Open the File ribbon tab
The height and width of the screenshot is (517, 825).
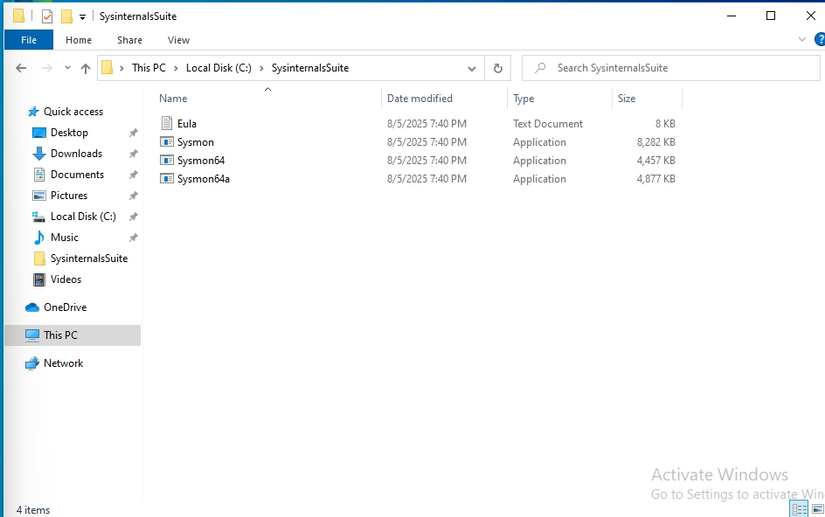click(28, 40)
